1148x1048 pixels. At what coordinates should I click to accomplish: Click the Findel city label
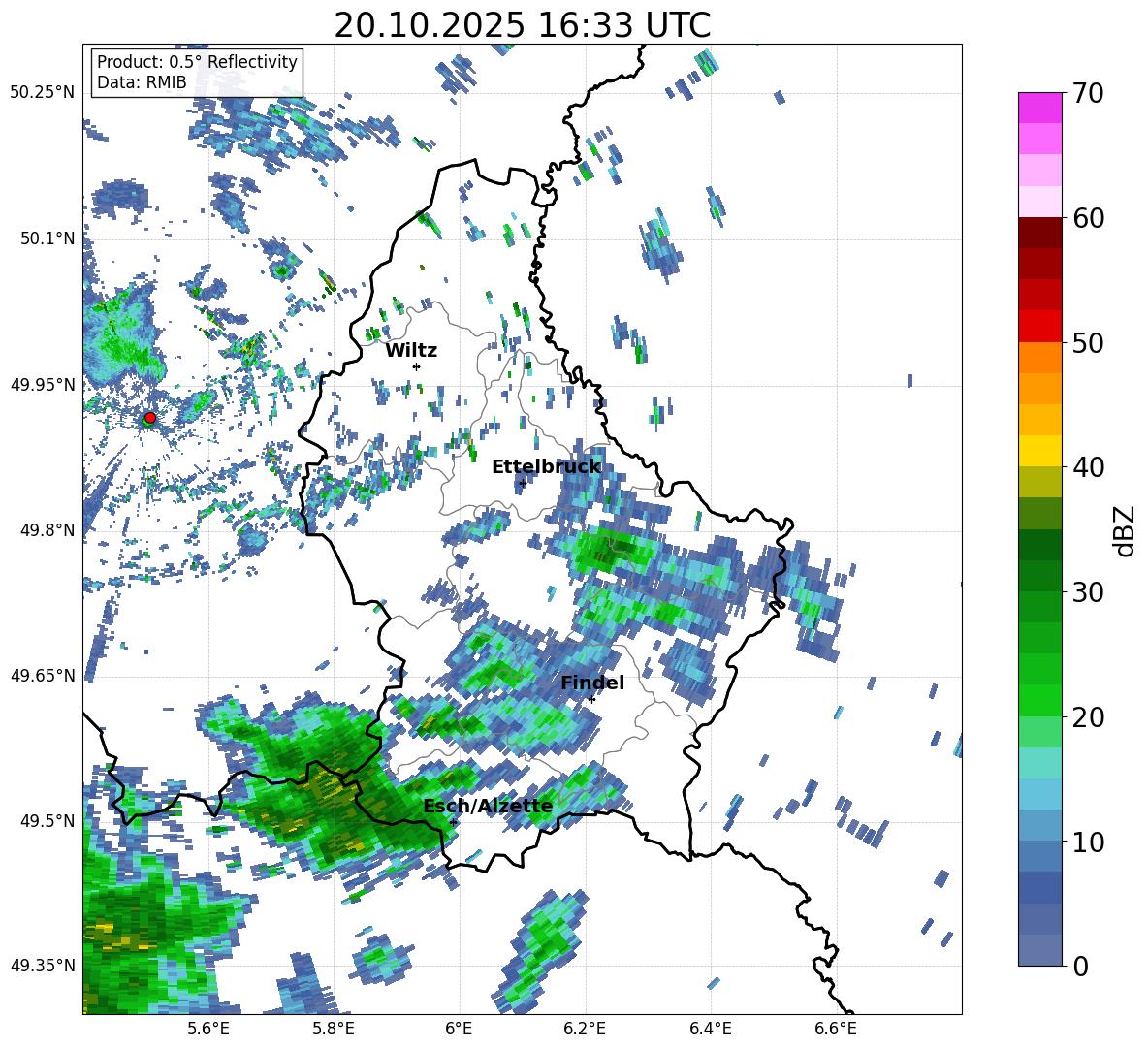click(592, 683)
